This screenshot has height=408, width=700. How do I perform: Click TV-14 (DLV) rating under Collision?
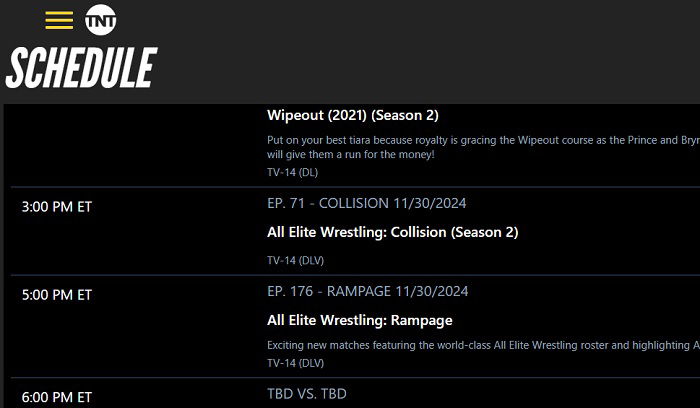(295, 260)
